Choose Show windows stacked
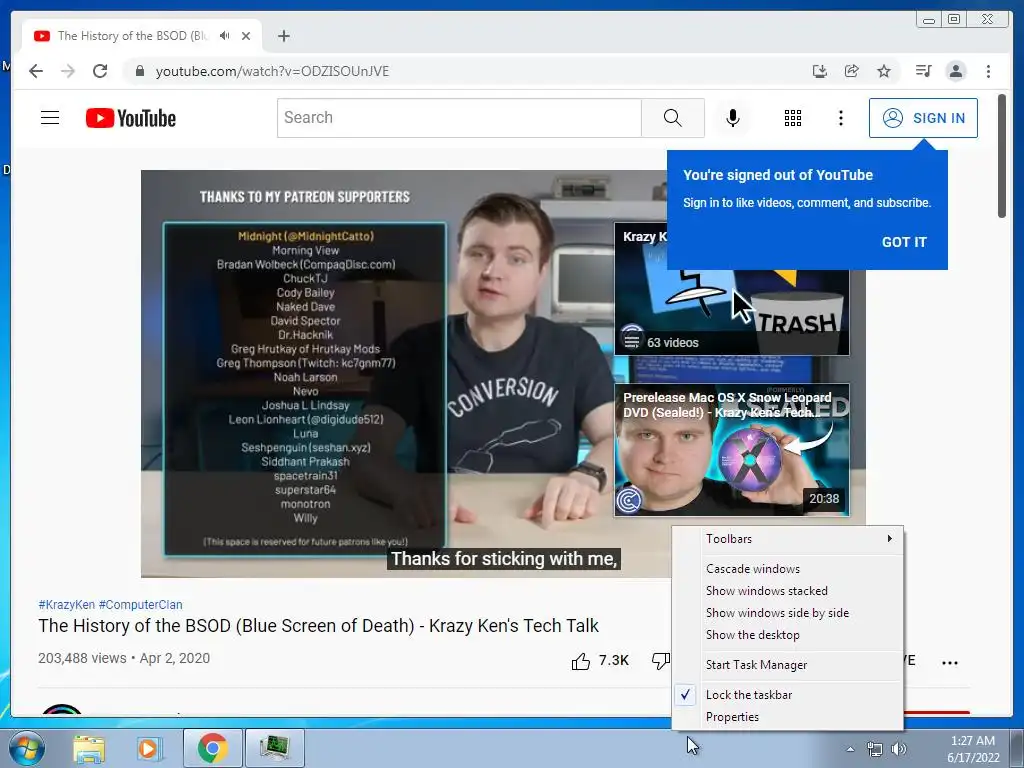1024x768 pixels. click(x=788, y=591)
